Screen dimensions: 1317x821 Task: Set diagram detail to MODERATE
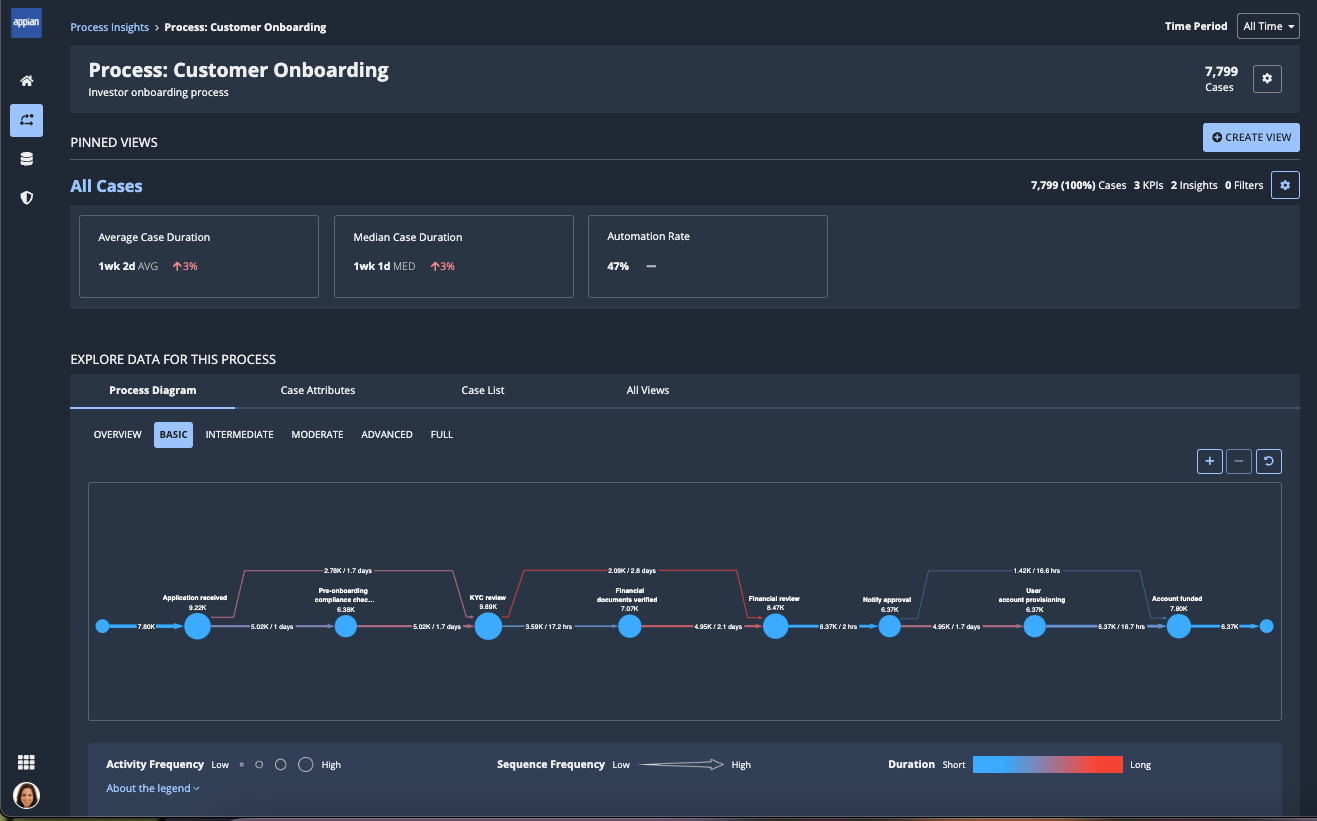(317, 435)
